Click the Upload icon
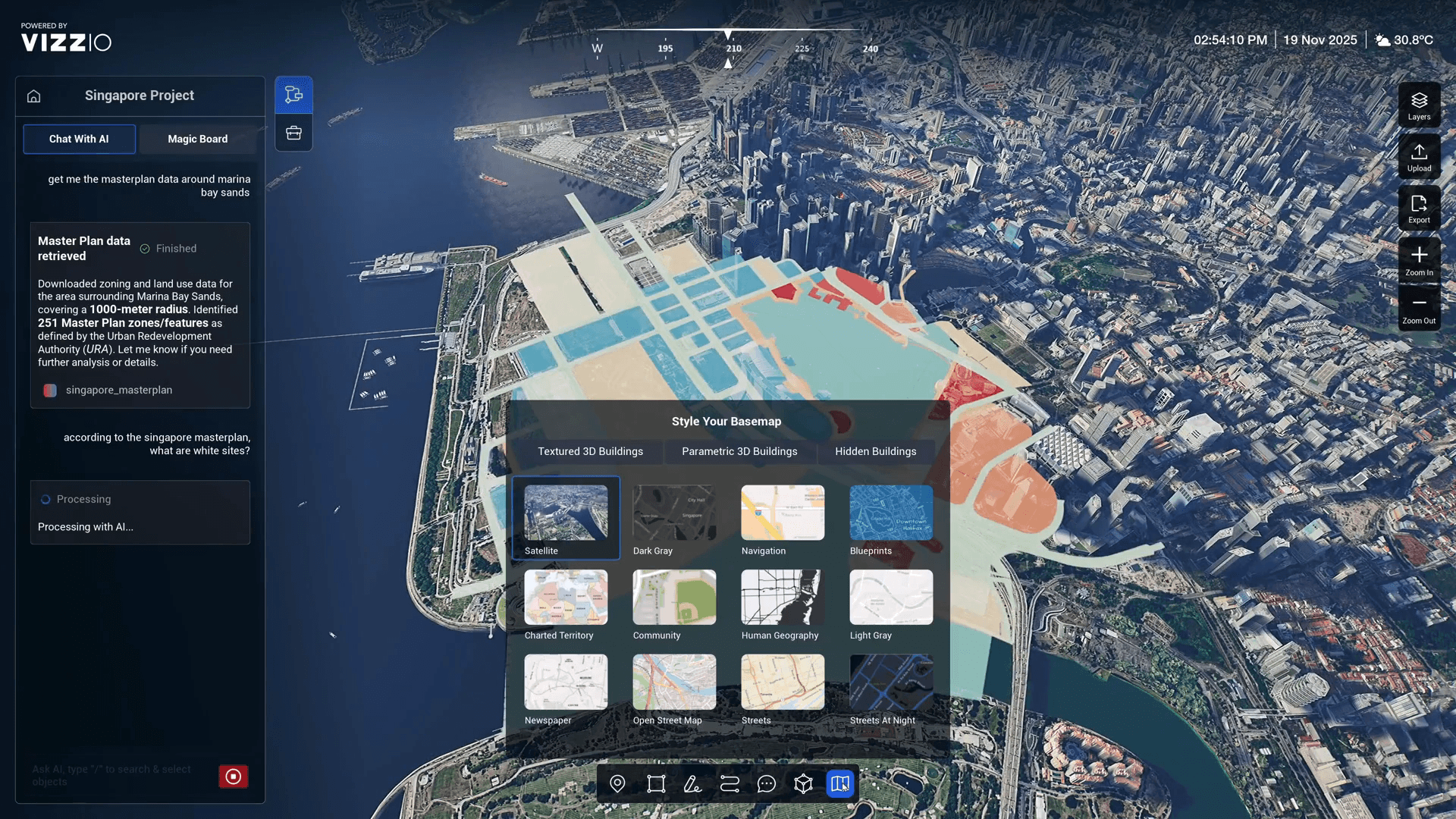 tap(1419, 157)
